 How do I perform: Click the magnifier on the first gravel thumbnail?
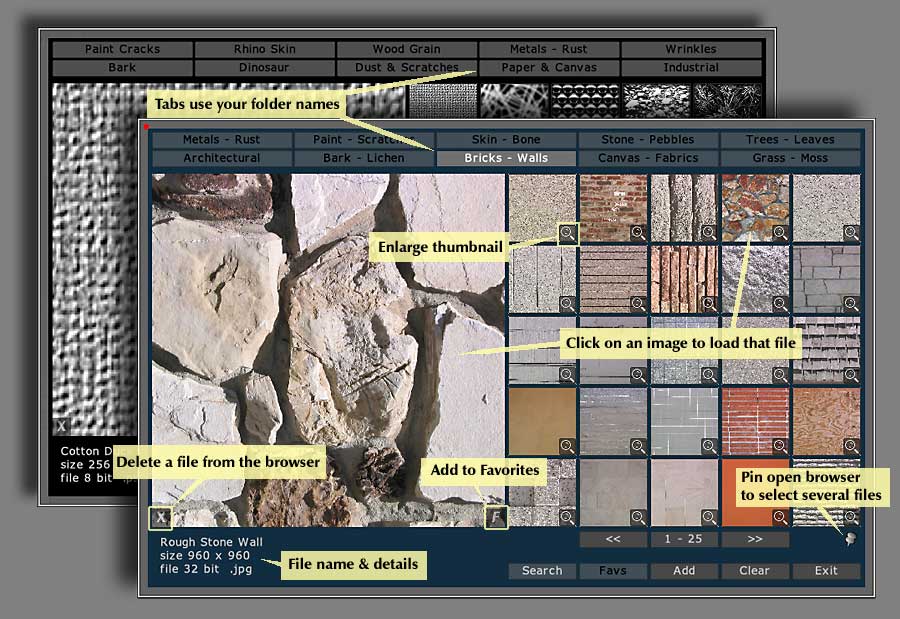click(x=567, y=233)
